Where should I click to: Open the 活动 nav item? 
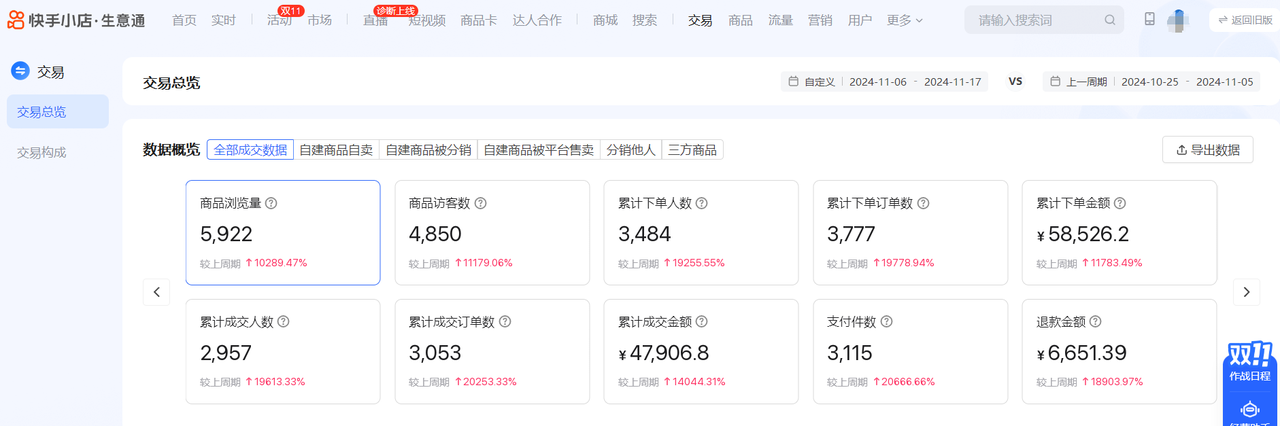[x=279, y=20]
